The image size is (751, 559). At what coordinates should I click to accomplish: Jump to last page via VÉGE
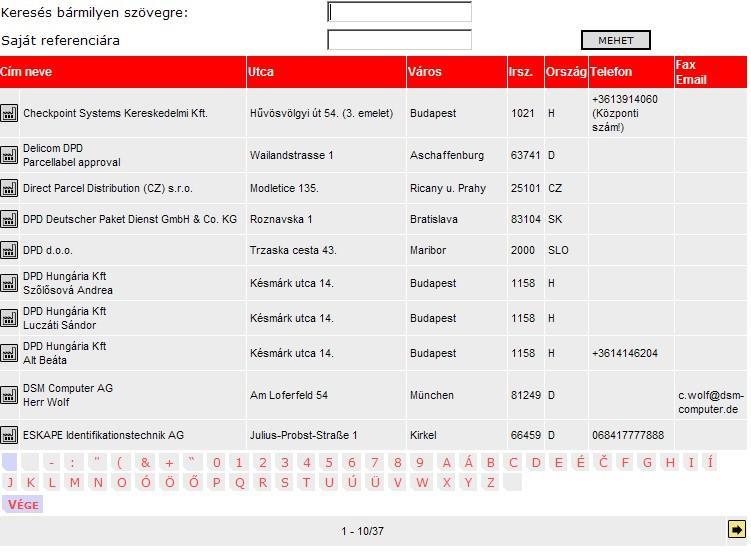(x=23, y=505)
